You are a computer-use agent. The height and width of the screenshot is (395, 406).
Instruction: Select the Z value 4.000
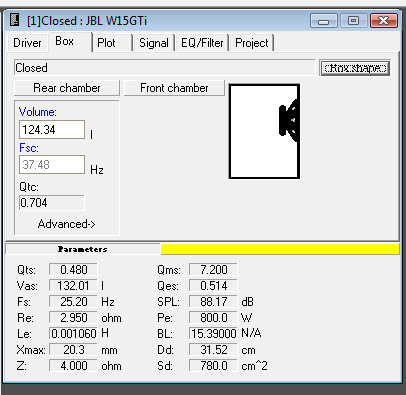tap(73, 366)
